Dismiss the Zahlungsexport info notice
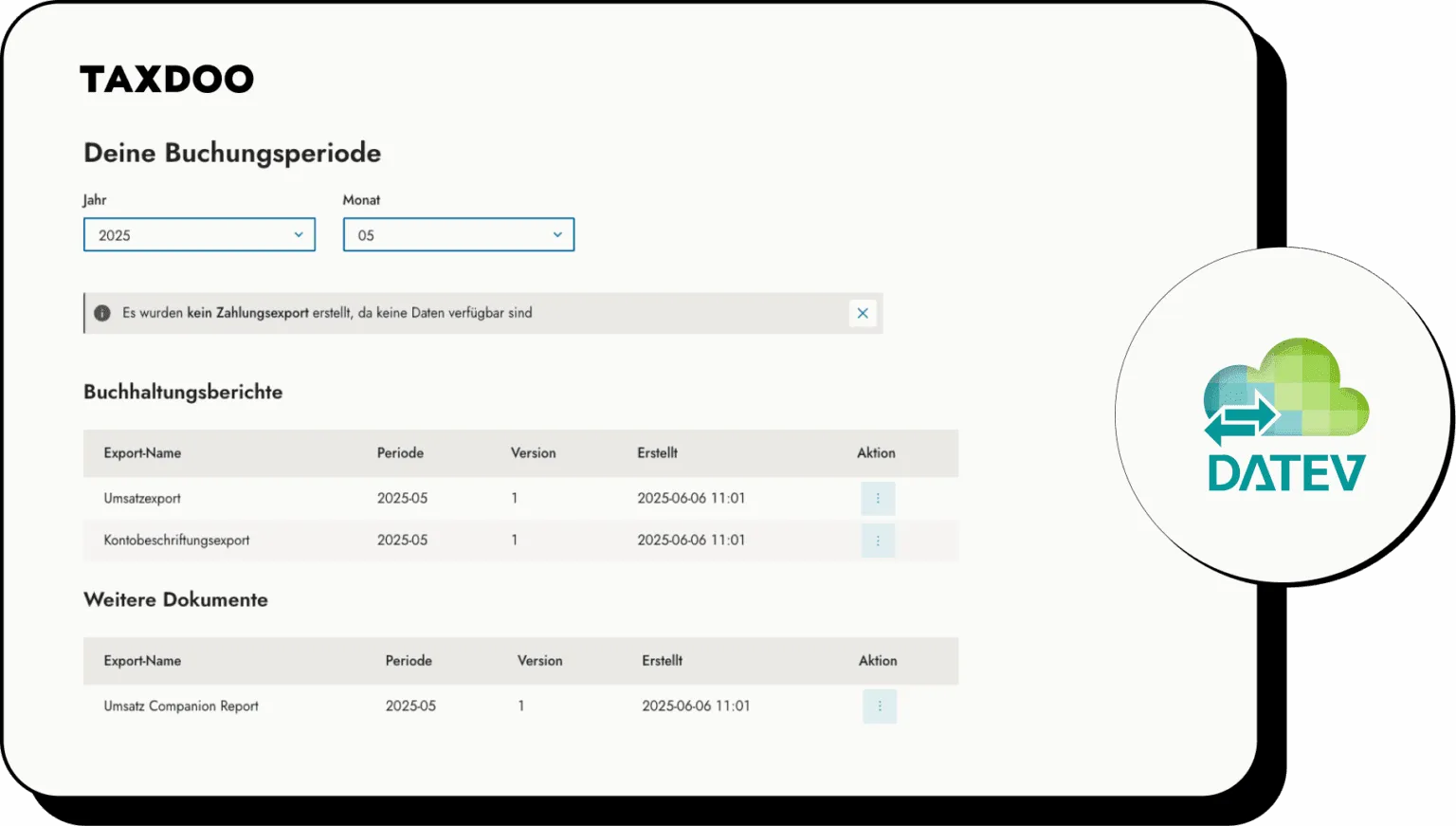The width and height of the screenshot is (1456, 826). point(863,313)
